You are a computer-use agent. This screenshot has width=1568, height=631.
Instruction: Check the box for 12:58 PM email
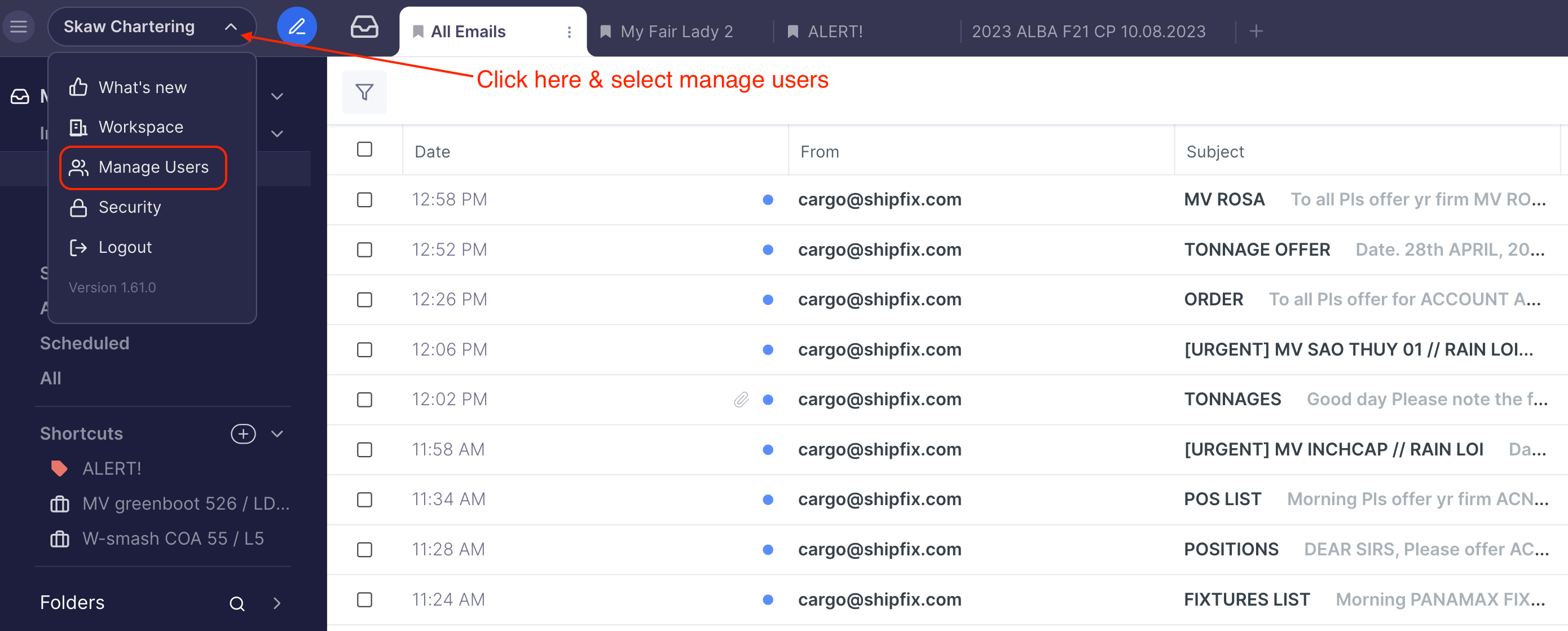[364, 200]
